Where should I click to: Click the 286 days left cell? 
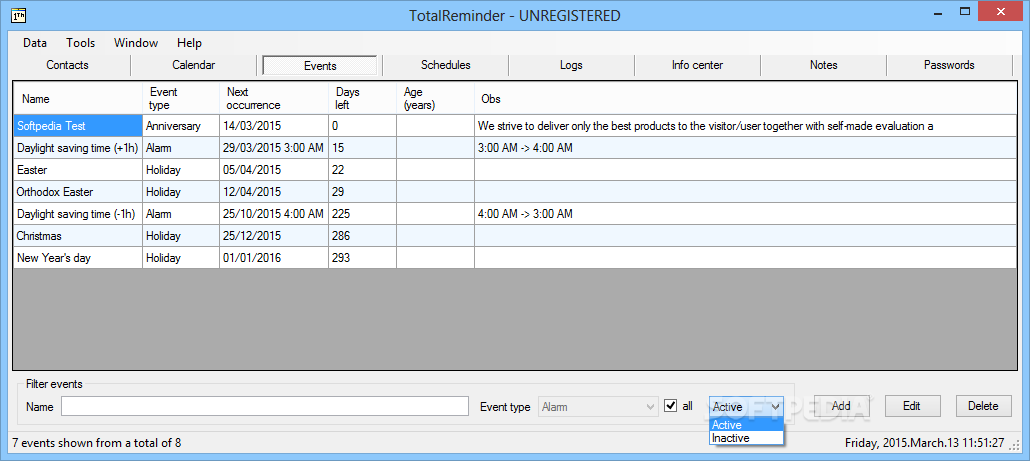tap(363, 236)
